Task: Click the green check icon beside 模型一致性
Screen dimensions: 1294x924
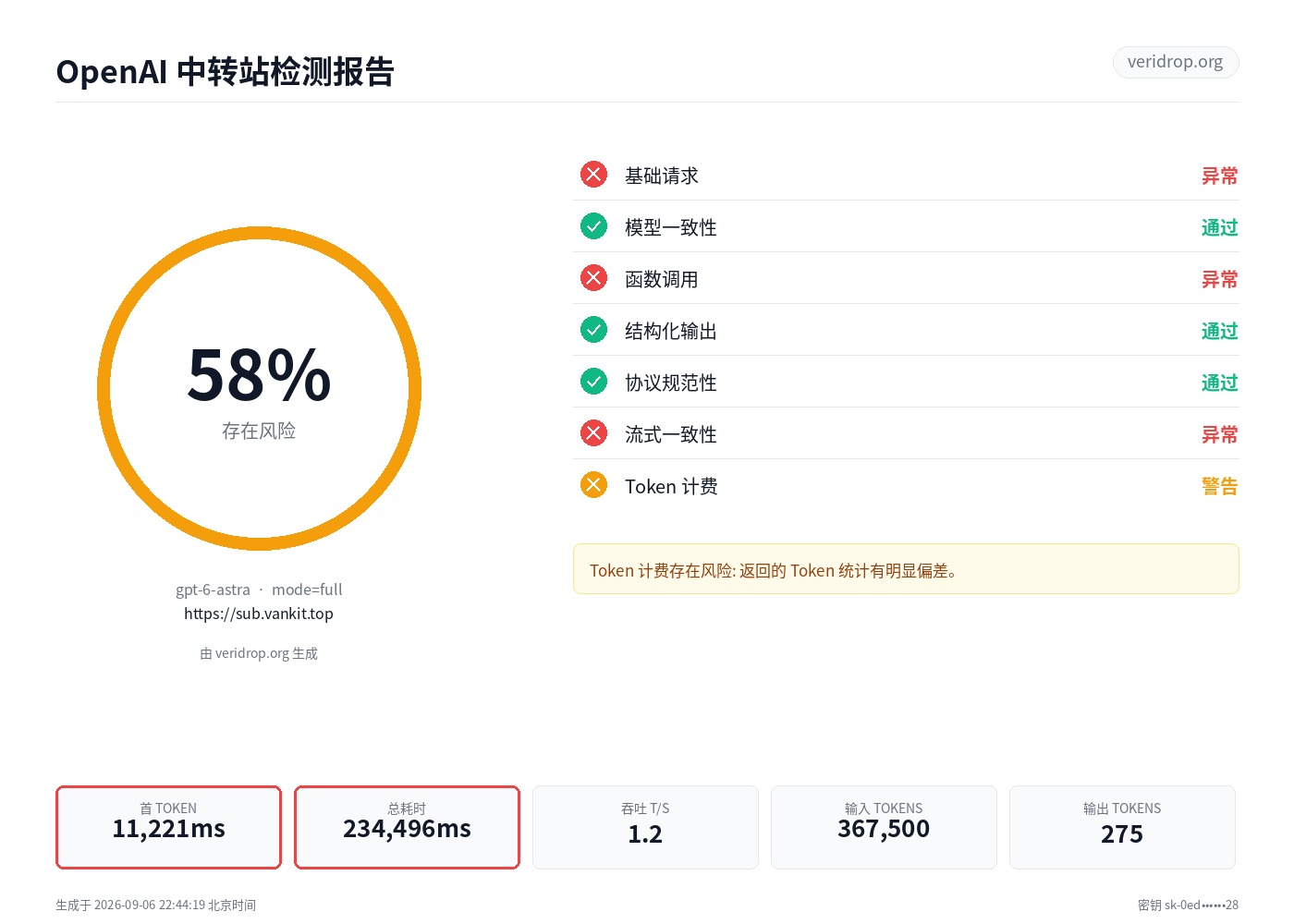Action: (593, 226)
